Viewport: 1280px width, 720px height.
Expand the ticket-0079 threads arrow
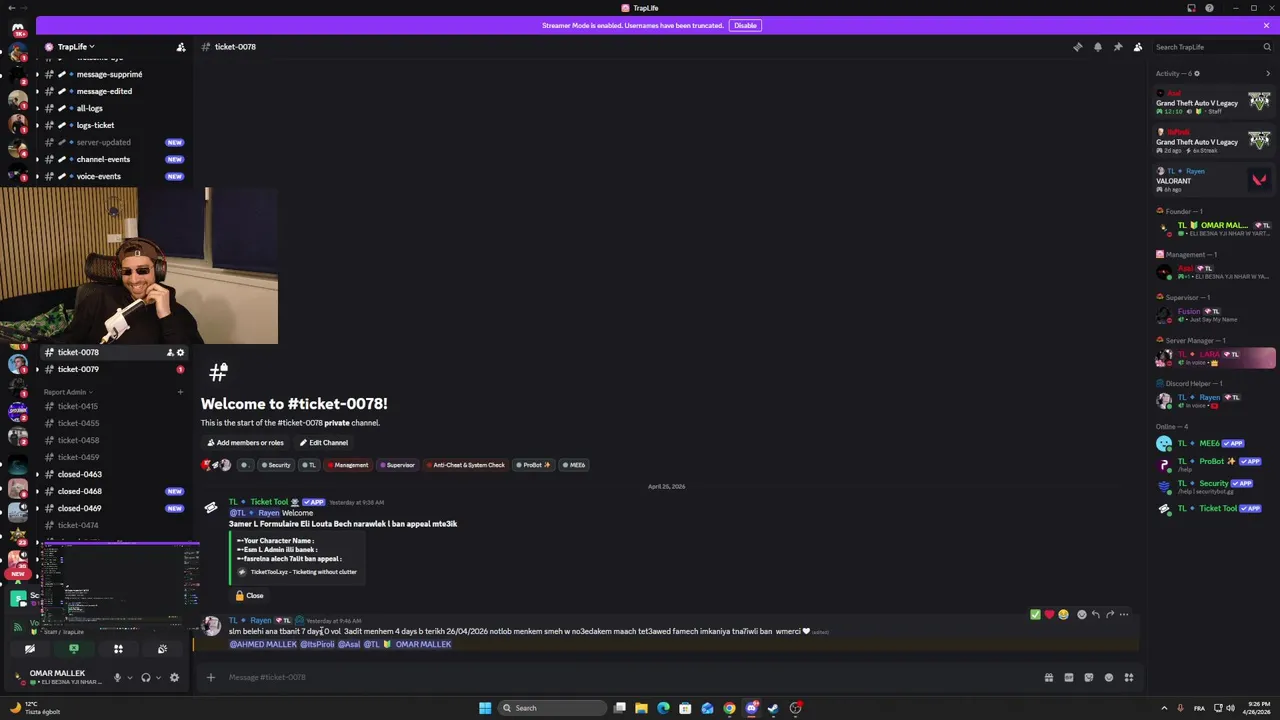(x=37, y=369)
